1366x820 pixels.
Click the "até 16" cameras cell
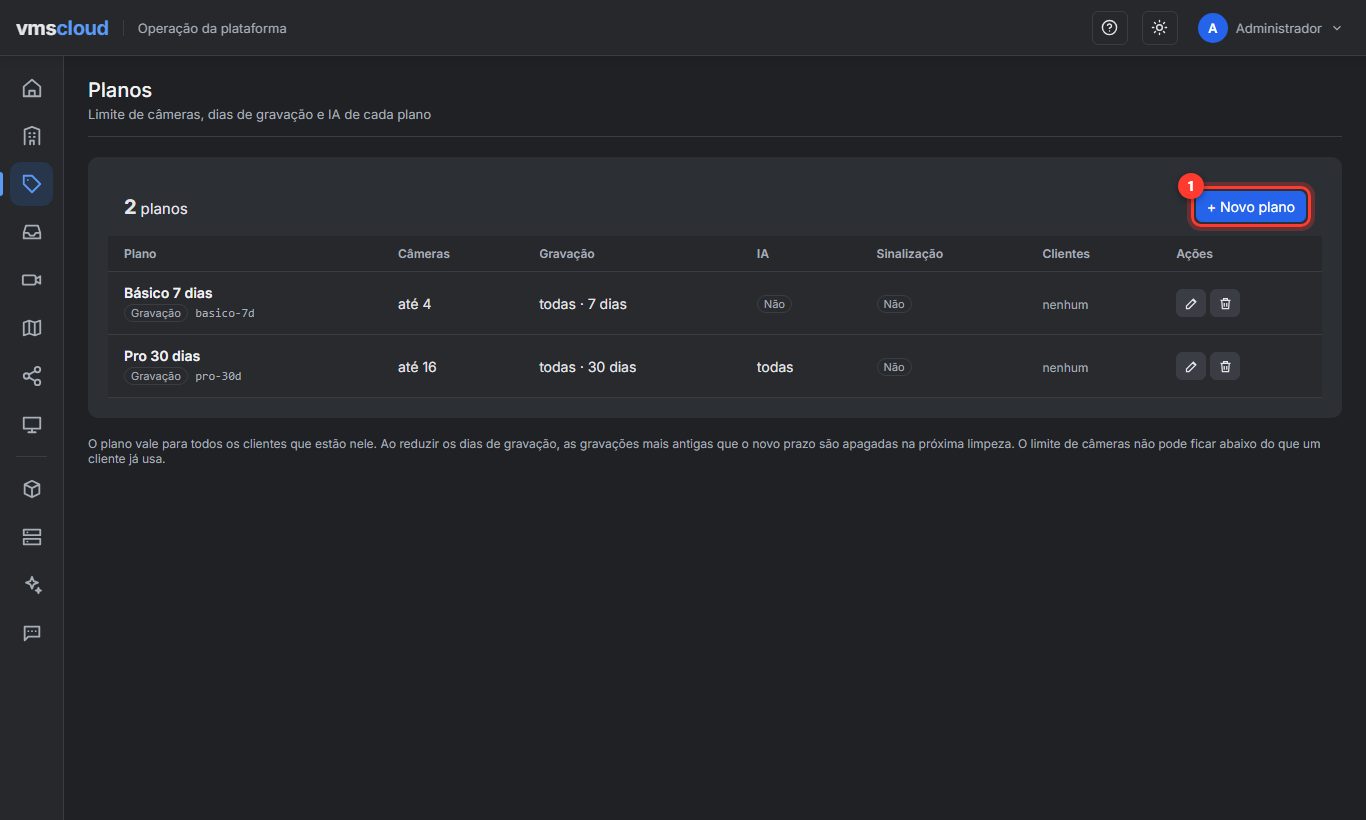(x=417, y=367)
